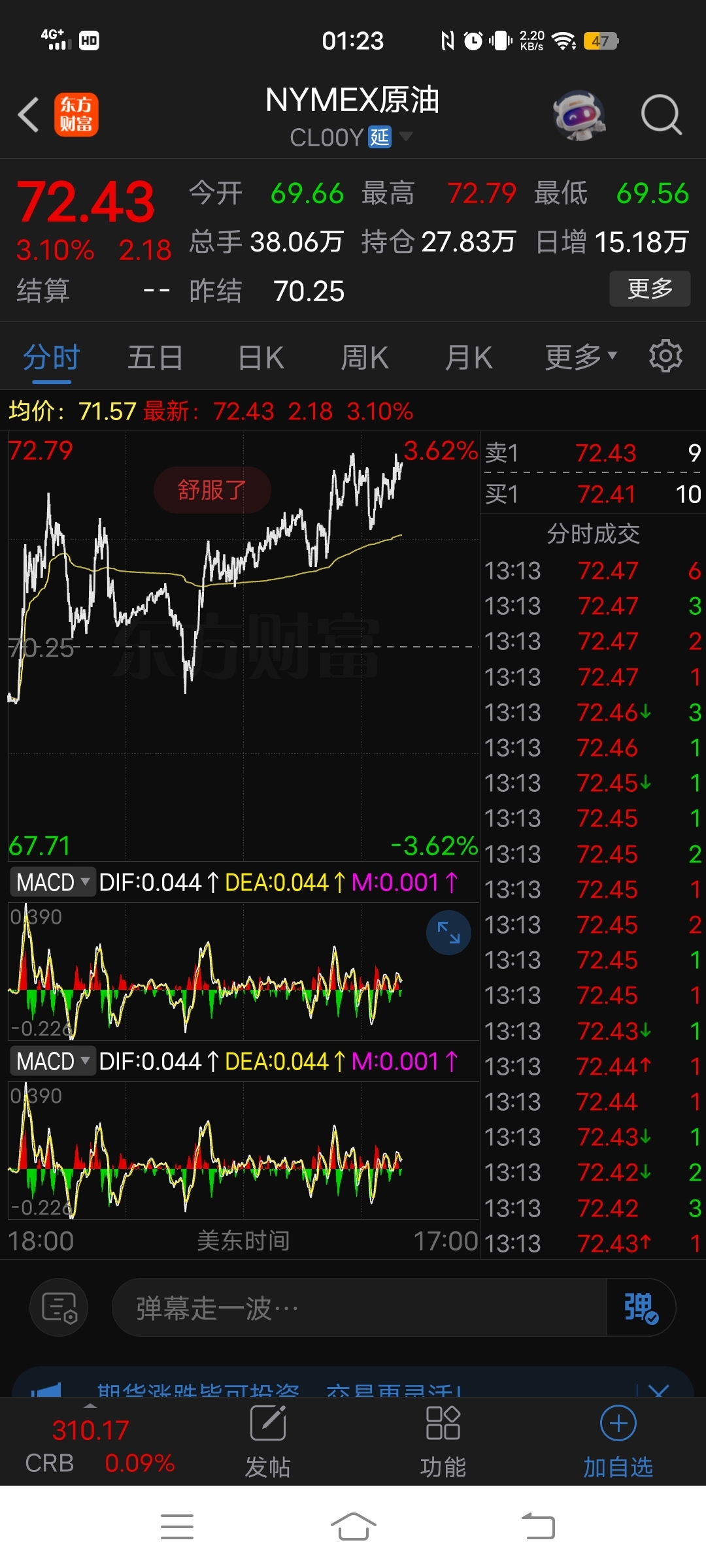Image resolution: width=706 pixels, height=1568 pixels.
Task: Tap the second MACD histogram chart
Action: [x=243, y=1151]
